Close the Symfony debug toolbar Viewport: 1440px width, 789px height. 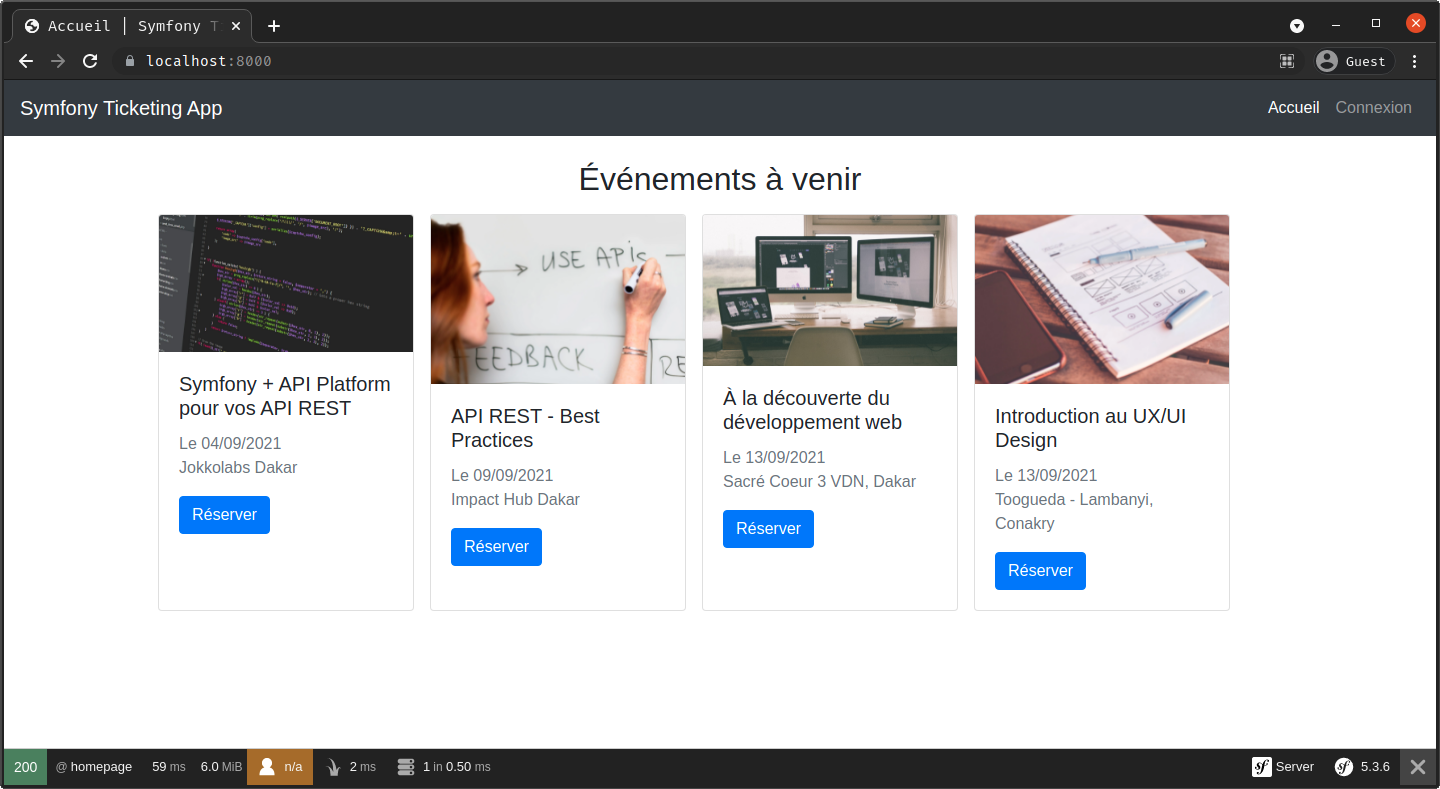tap(1418, 767)
